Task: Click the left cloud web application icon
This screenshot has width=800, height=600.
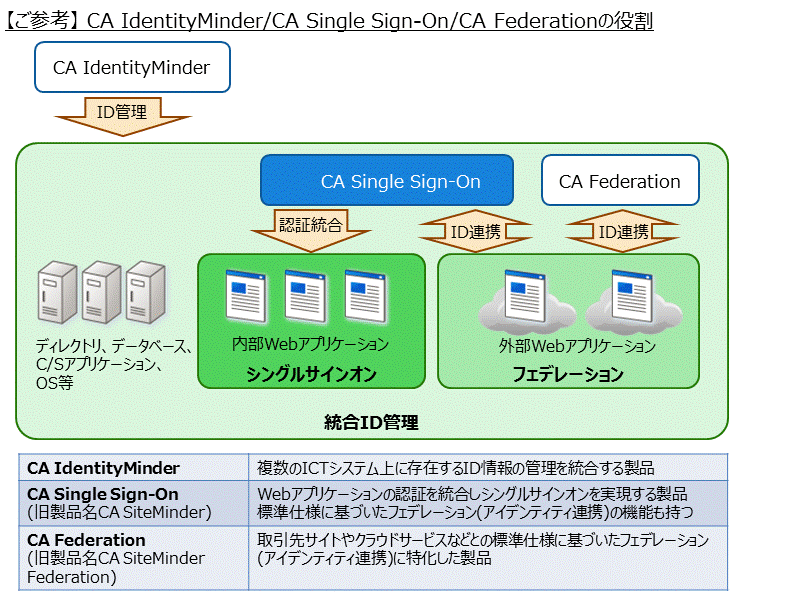Action: point(527,300)
